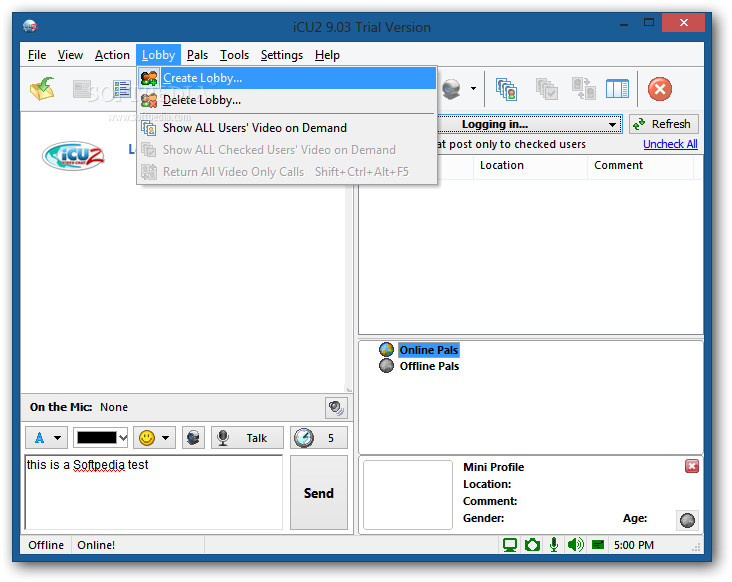Screen dimensions: 732x582
Task: Open the Help menu
Action: [327, 55]
